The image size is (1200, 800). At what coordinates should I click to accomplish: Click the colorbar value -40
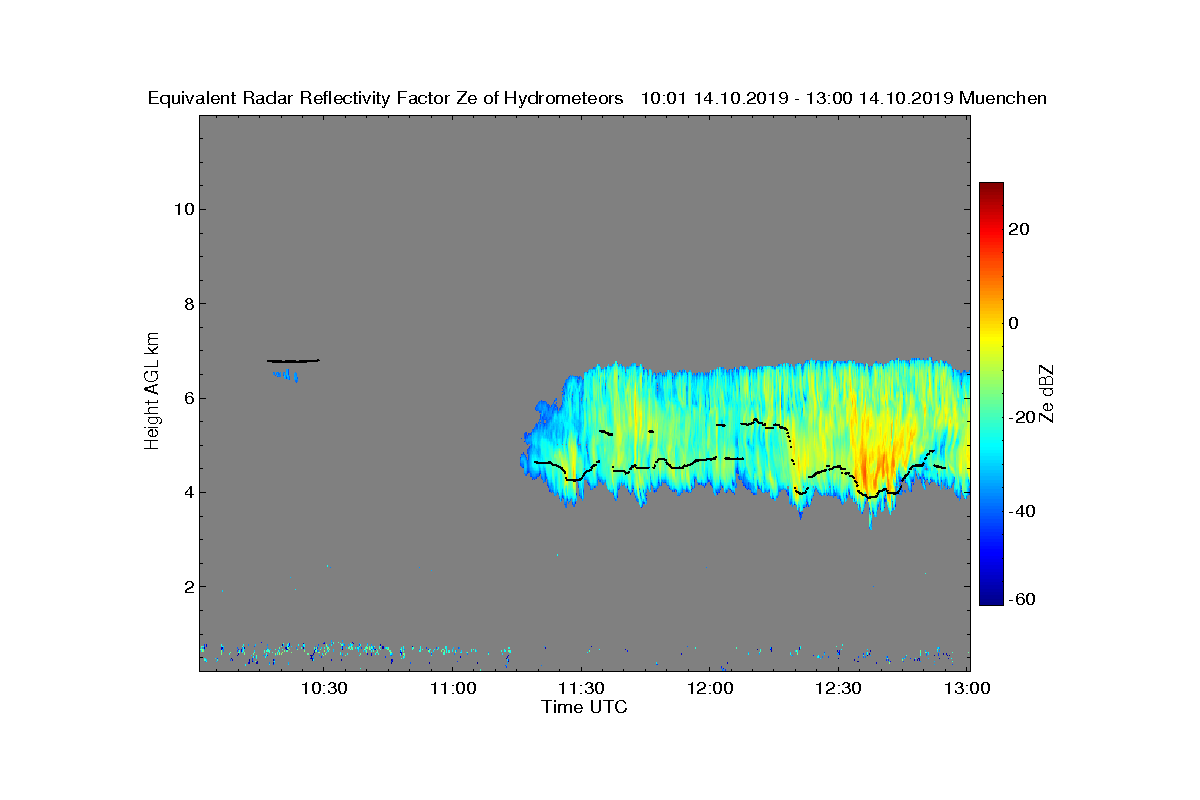click(1019, 511)
